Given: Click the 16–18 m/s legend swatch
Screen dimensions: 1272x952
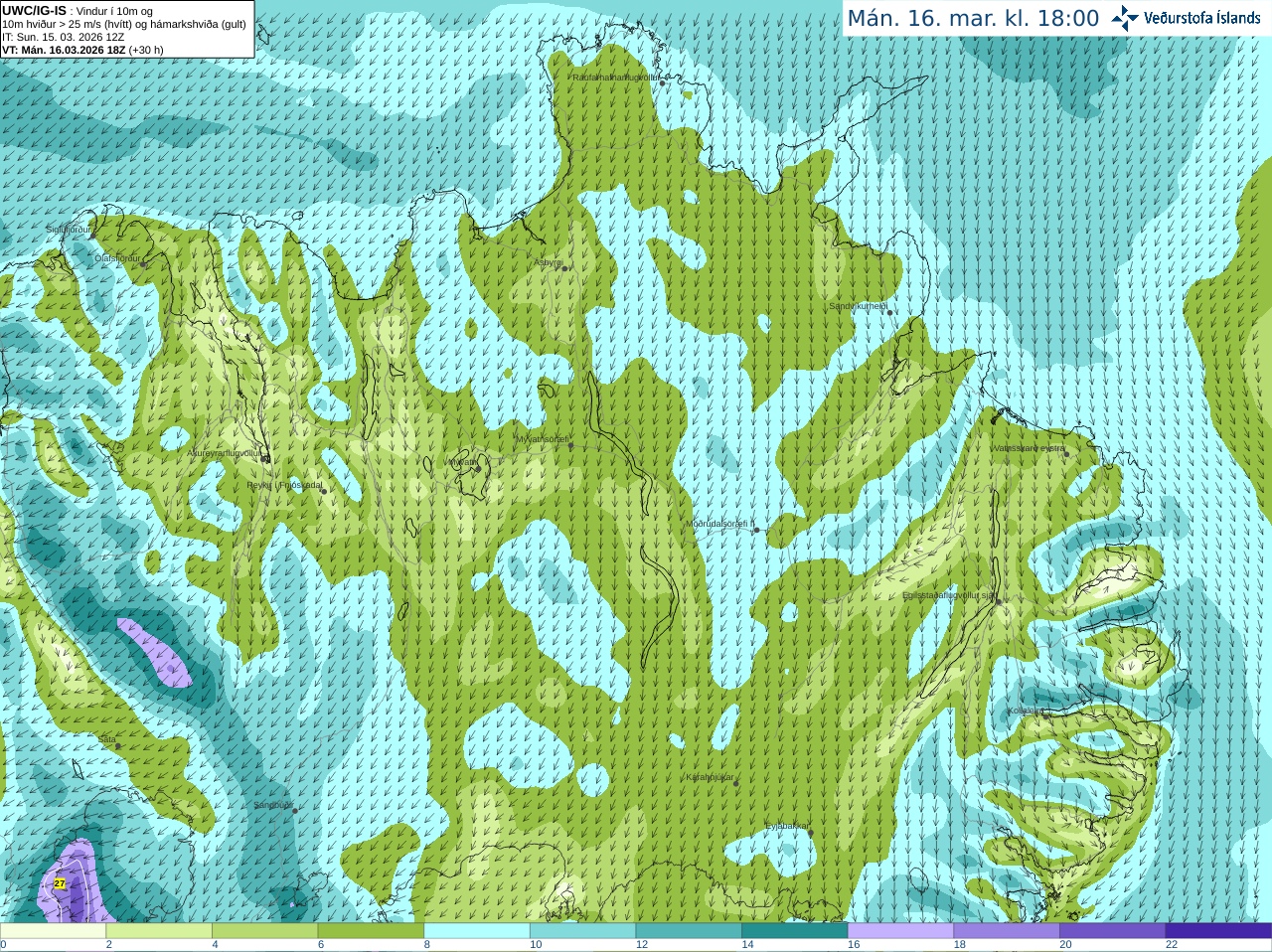Looking at the screenshot, I should 900,931.
